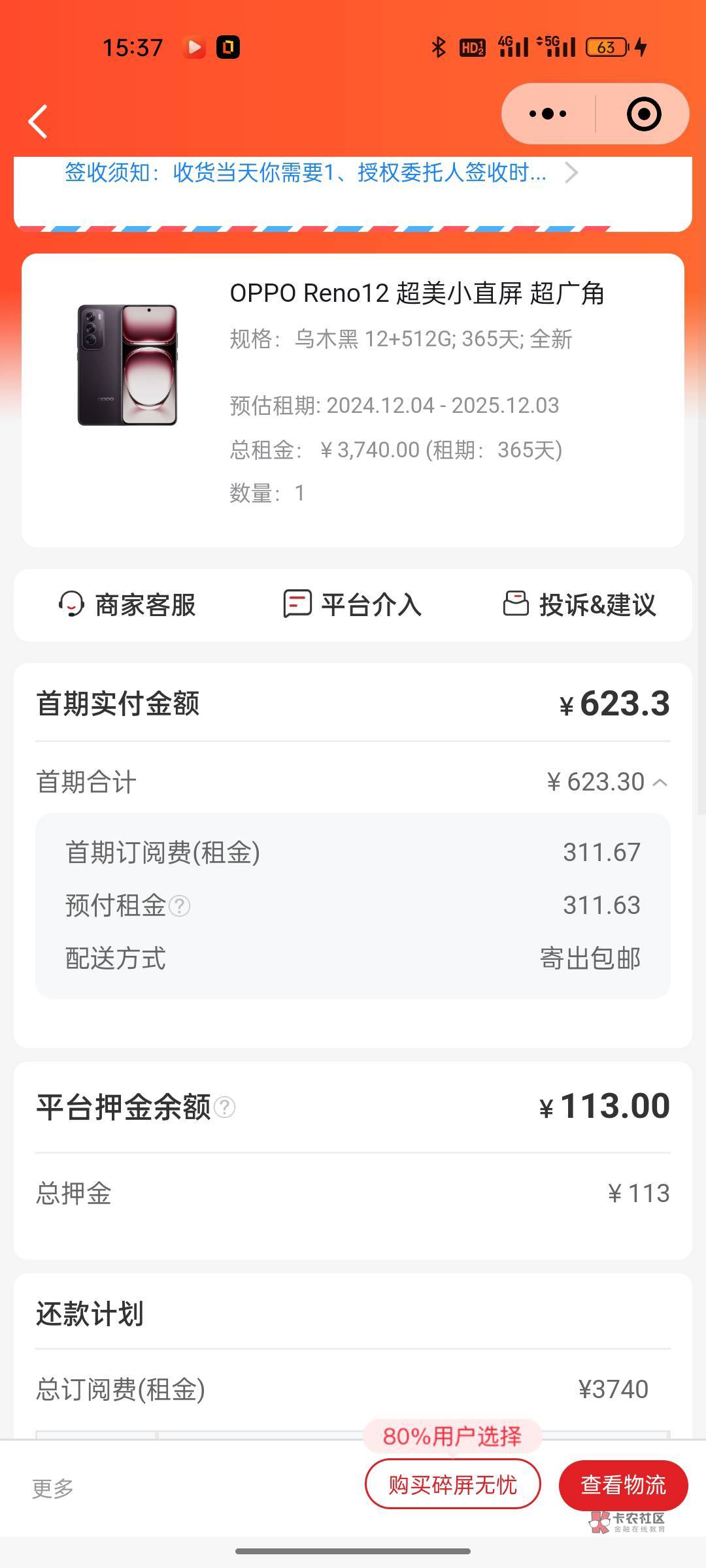706x1568 pixels.
Task: Open mini program three-dot menu
Action: pos(548,114)
